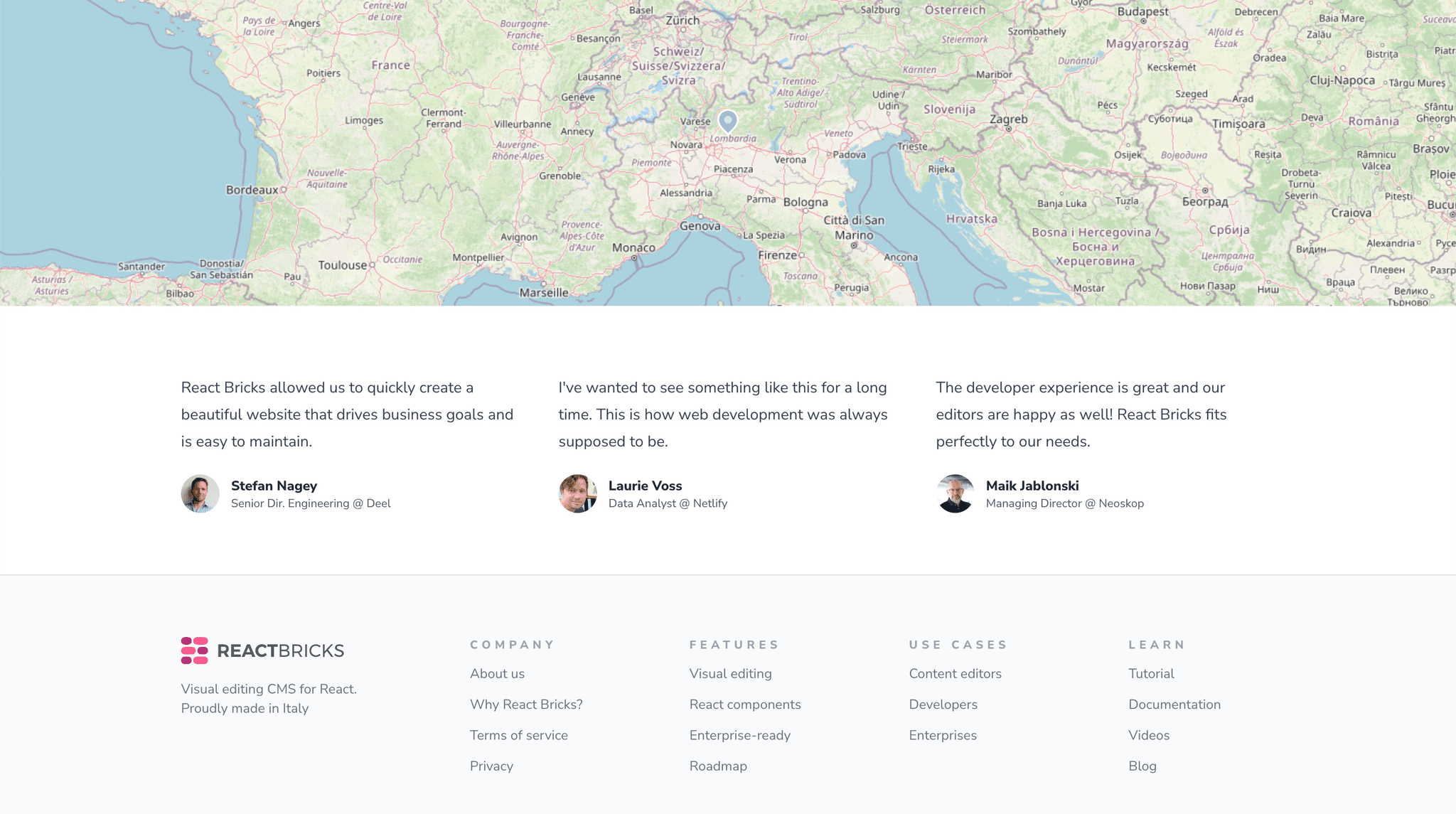Open the Content editors use case
Viewport: 1456px width, 814px height.
(955, 673)
